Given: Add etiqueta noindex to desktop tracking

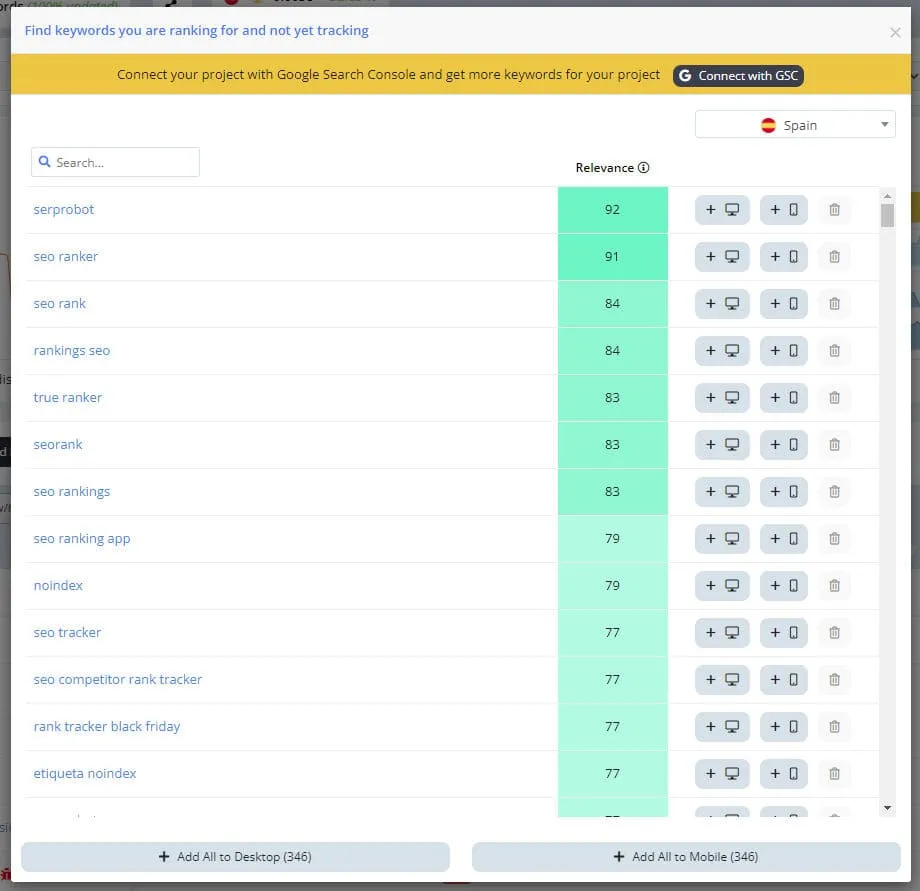Looking at the screenshot, I should (x=722, y=773).
